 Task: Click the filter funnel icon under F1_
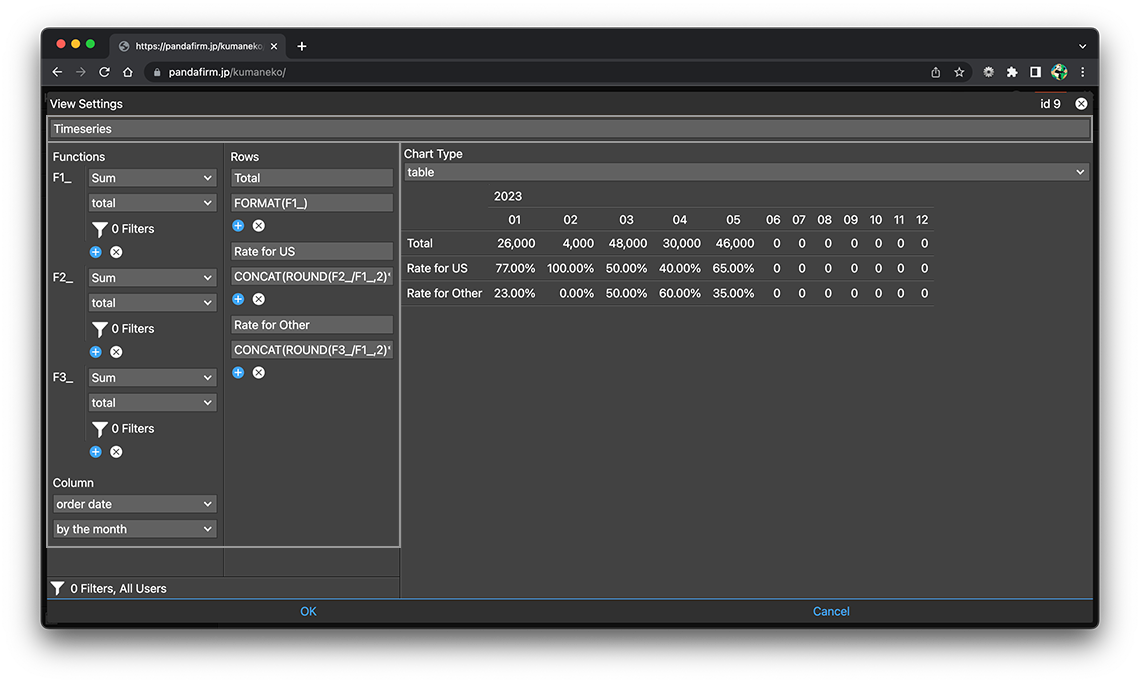[100, 229]
